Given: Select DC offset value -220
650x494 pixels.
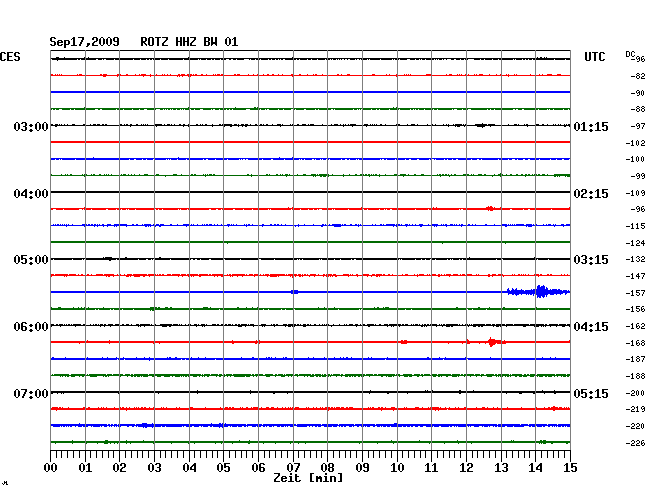Looking at the screenshot, I should pos(635,426).
